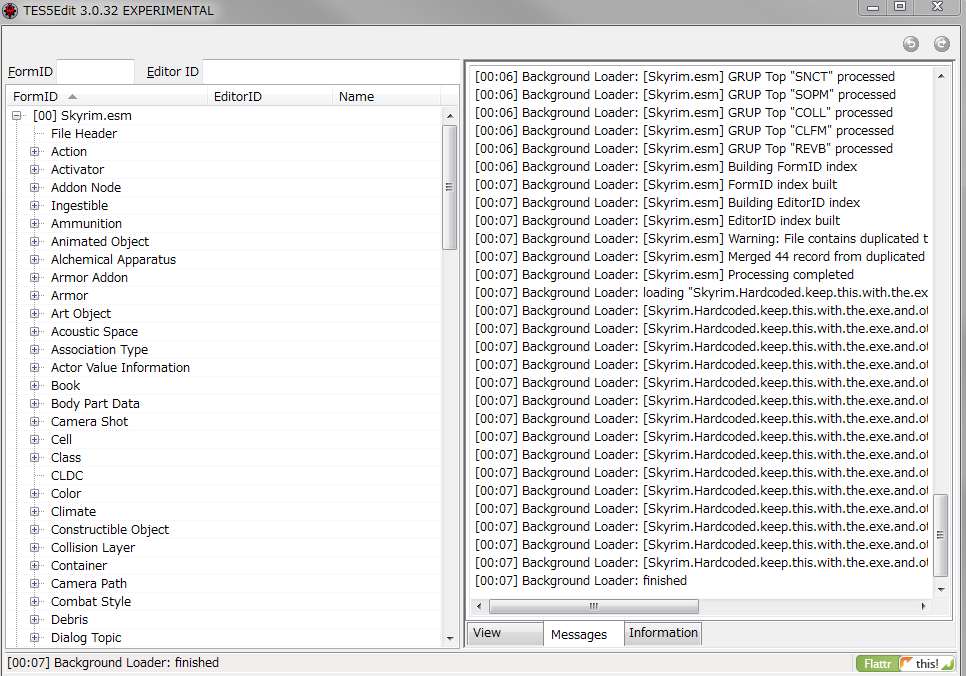Image resolution: width=966 pixels, height=676 pixels.
Task: Click the messages log vertical scrollbar thumb
Action: (x=940, y=535)
